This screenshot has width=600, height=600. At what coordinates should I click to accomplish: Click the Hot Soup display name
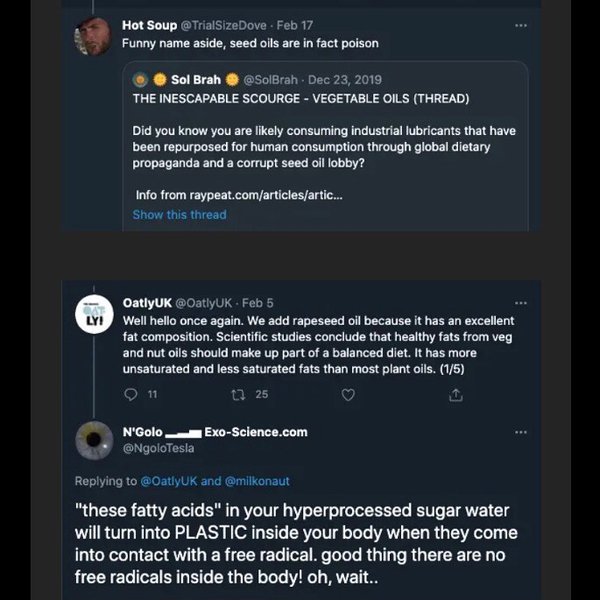pyautogui.click(x=149, y=25)
